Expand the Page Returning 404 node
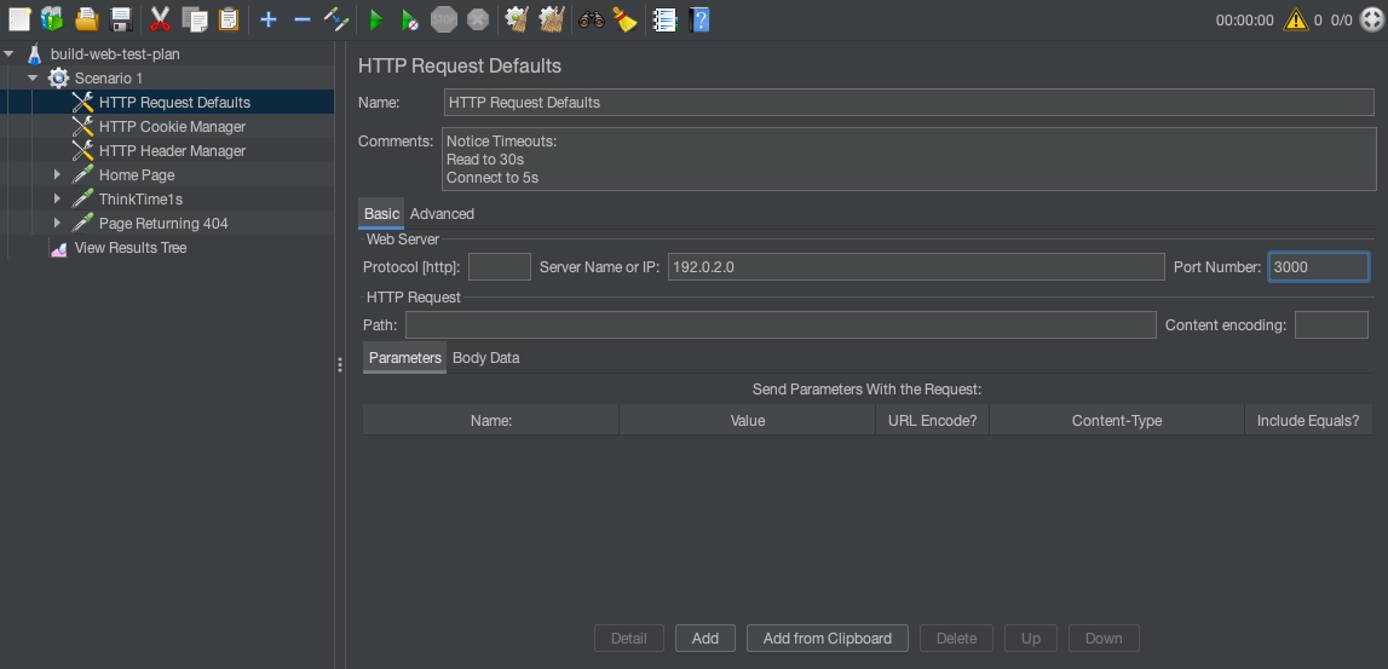Screen dimensions: 1388x669 pyautogui.click(x=57, y=222)
